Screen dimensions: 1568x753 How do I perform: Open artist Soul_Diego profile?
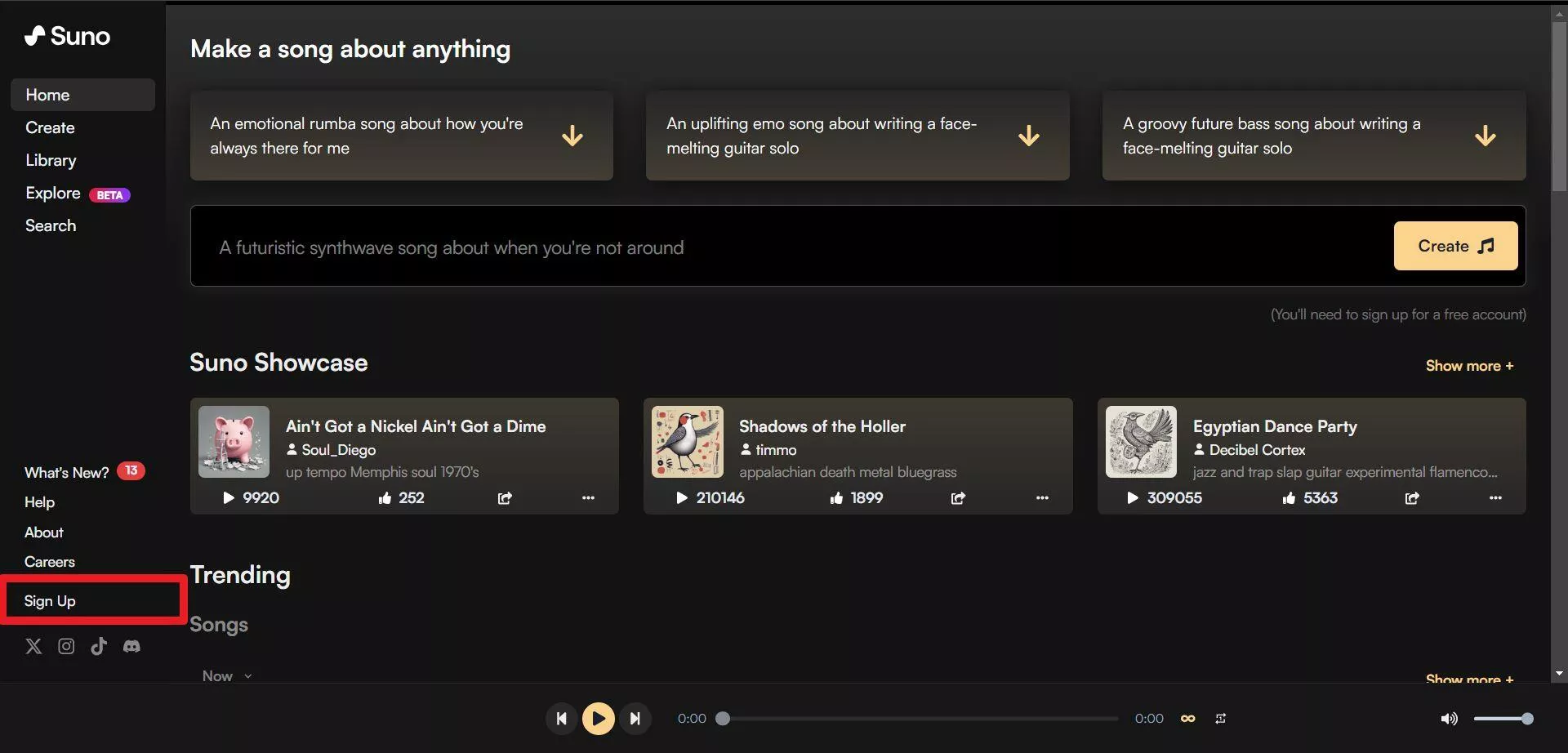[331, 450]
